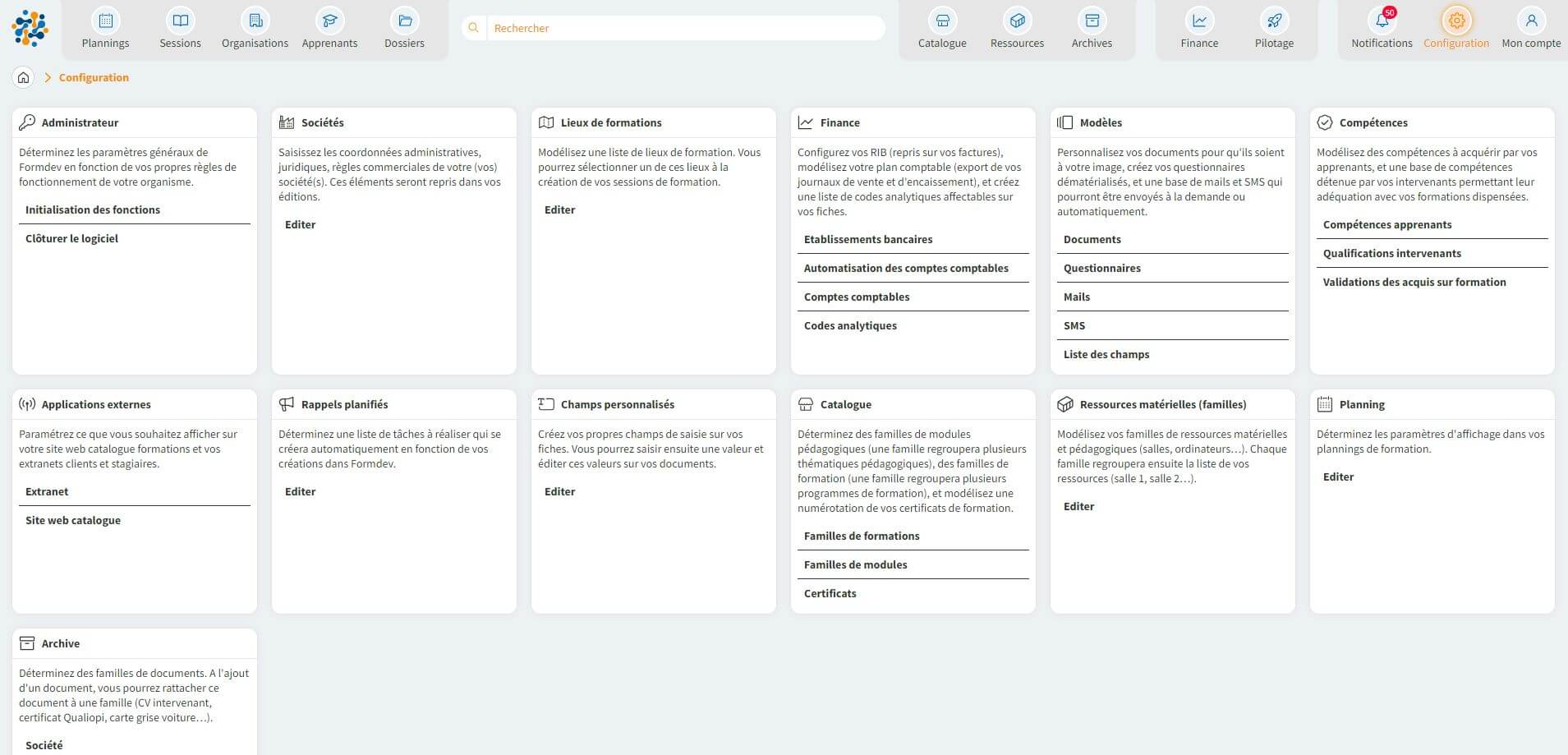Screen dimensions: 1568x755
Task: Open the Dossiers folder icon
Action: pos(404,21)
